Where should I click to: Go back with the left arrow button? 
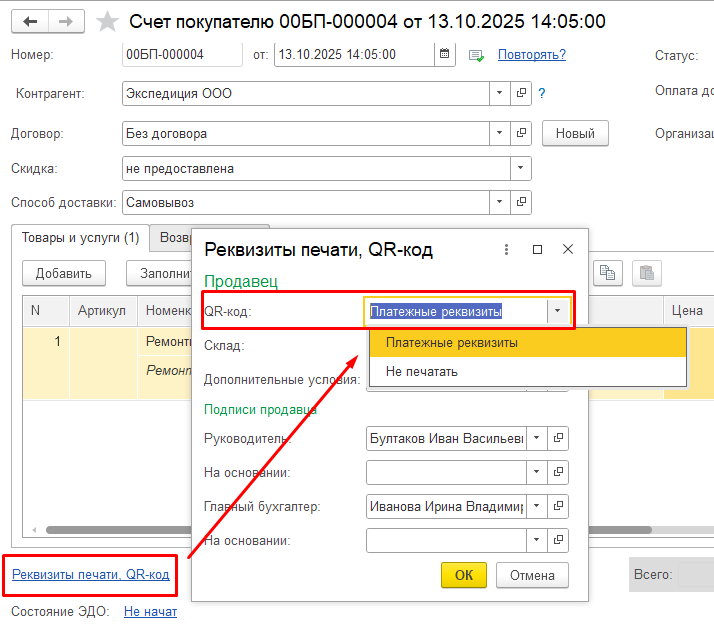tap(30, 21)
